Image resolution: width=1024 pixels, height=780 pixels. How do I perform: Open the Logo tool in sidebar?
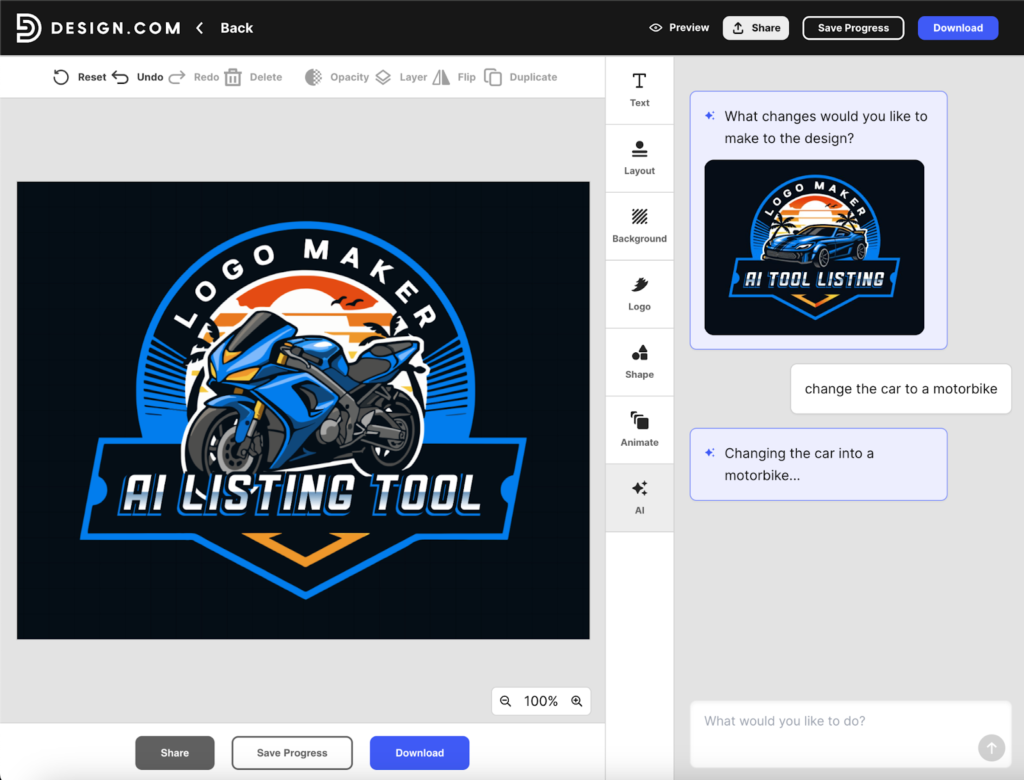639,293
